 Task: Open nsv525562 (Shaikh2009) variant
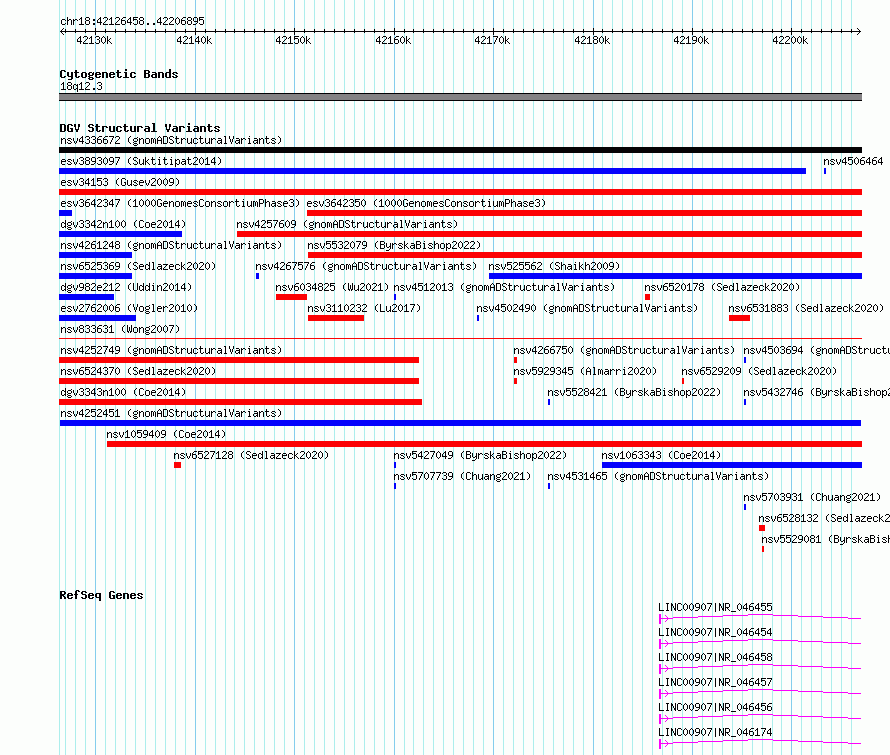[x=675, y=276]
